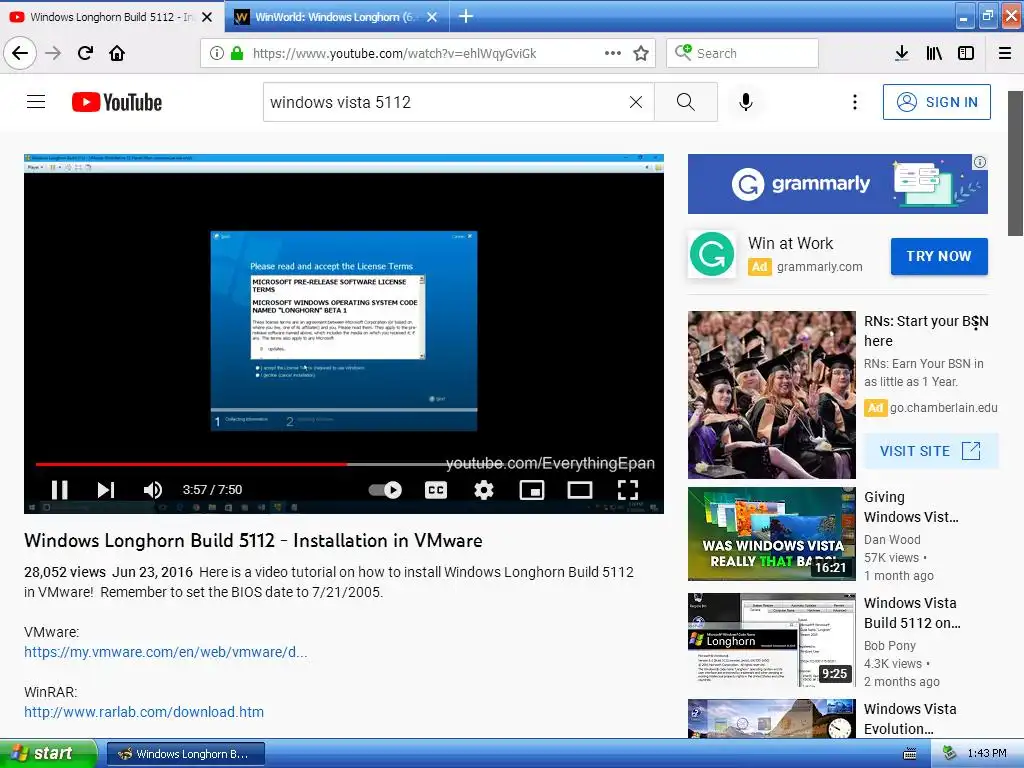Open the YouTube guide hamburger menu
1024x768 pixels.
[x=36, y=102]
